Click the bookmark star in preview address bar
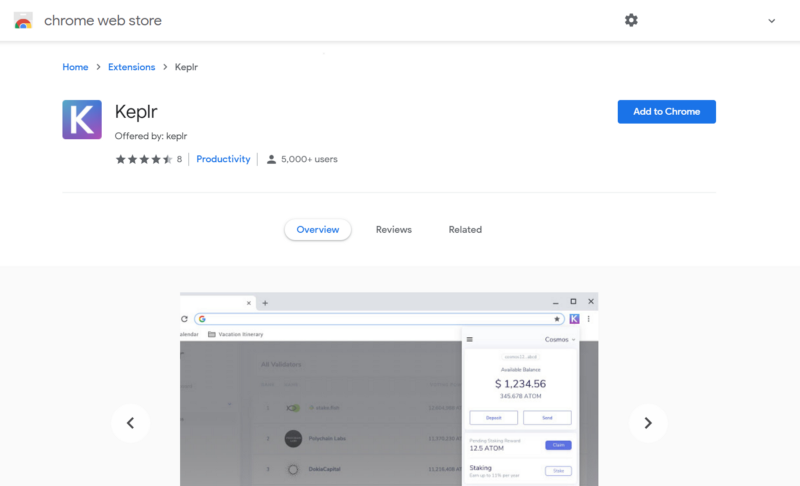Viewport: 800px width, 486px height. tap(557, 319)
